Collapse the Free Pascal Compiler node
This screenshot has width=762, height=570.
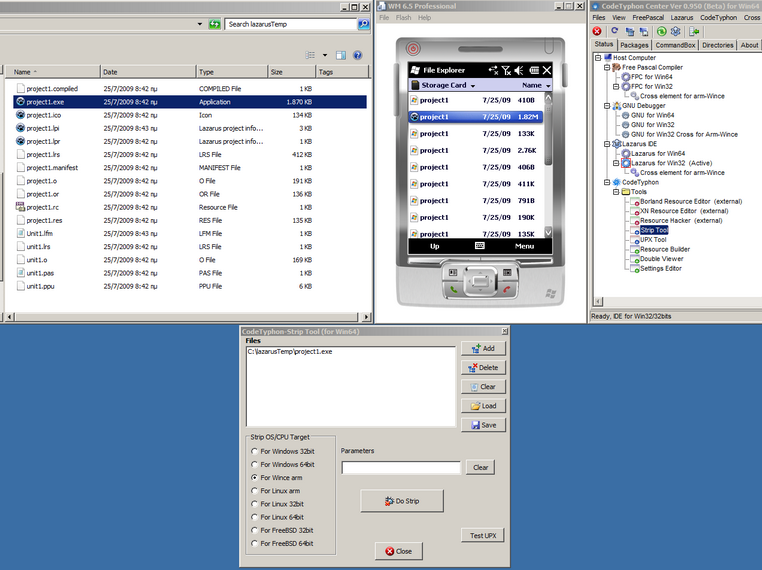(x=607, y=67)
